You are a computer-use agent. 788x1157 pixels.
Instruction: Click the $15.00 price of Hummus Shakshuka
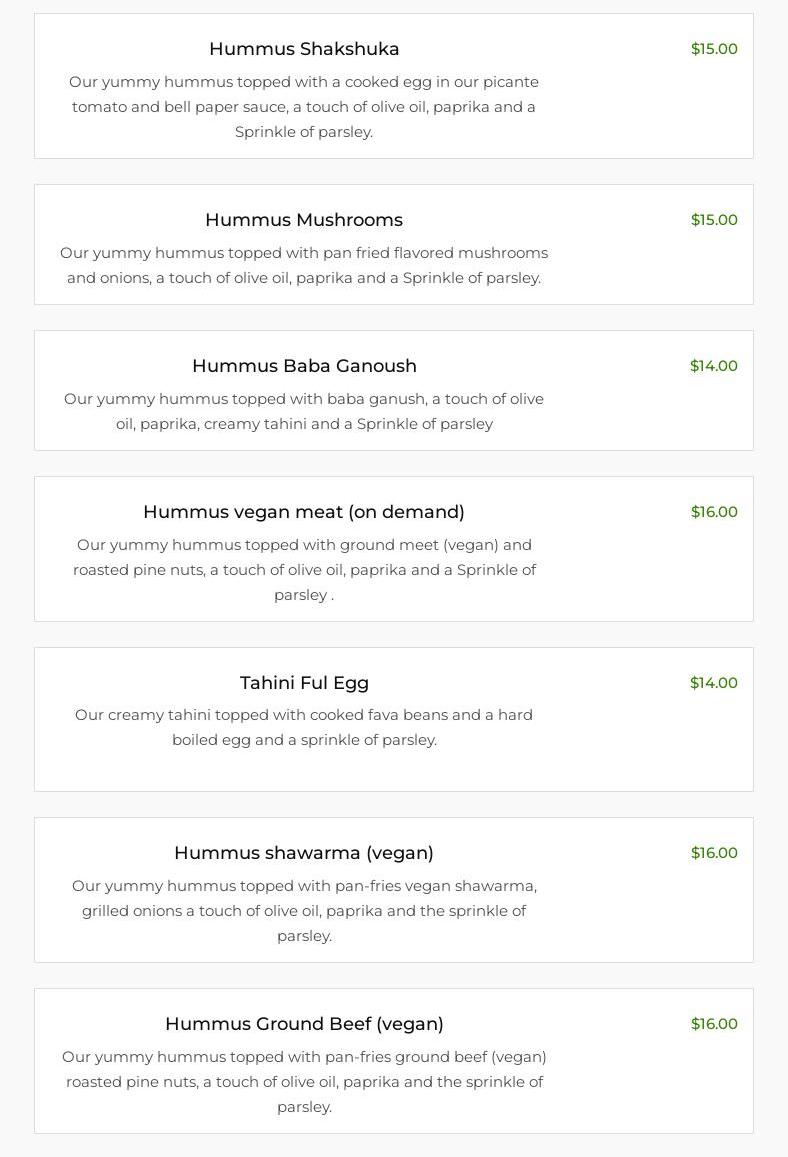[714, 49]
